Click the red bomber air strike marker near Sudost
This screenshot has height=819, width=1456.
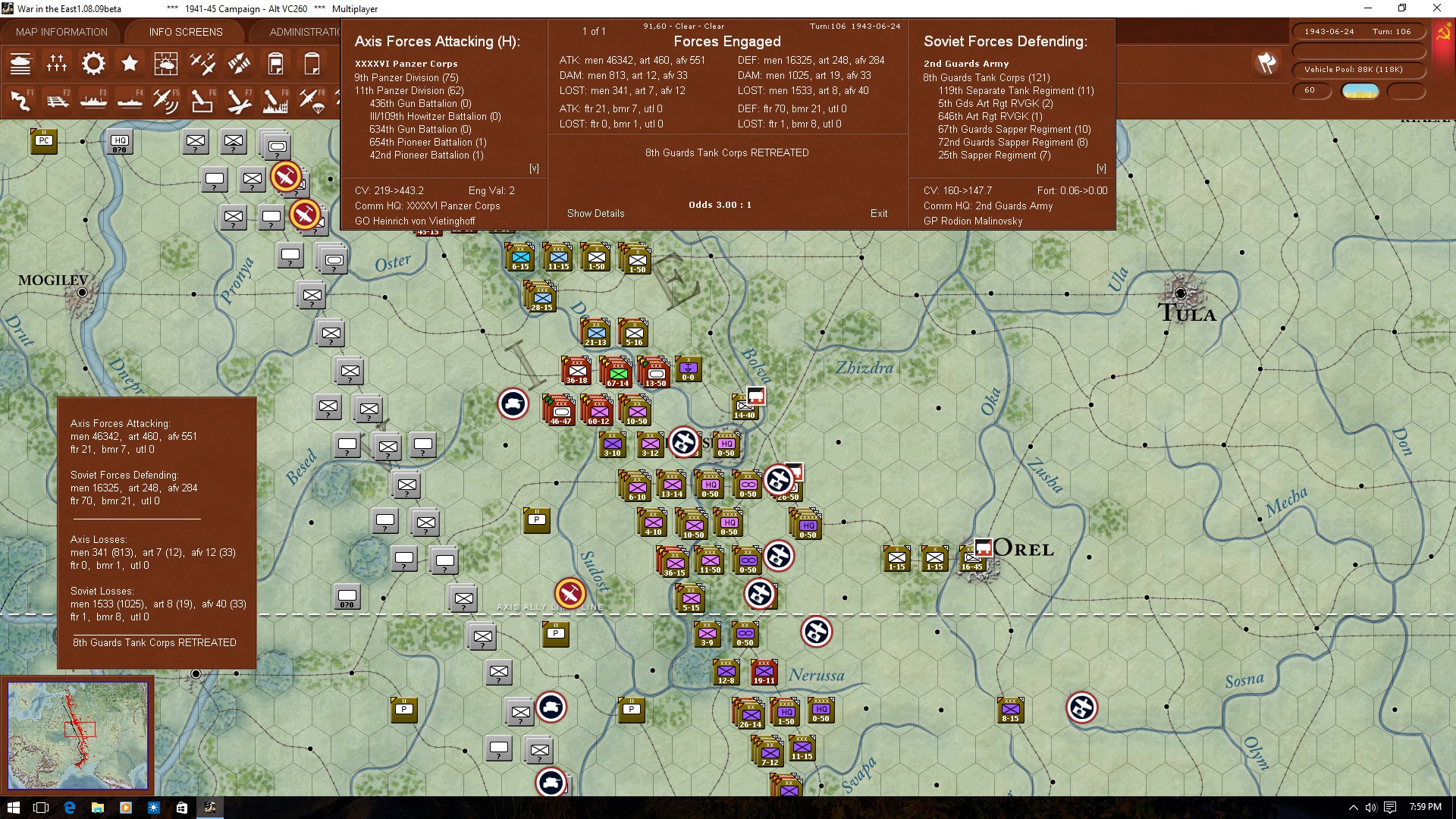[570, 594]
